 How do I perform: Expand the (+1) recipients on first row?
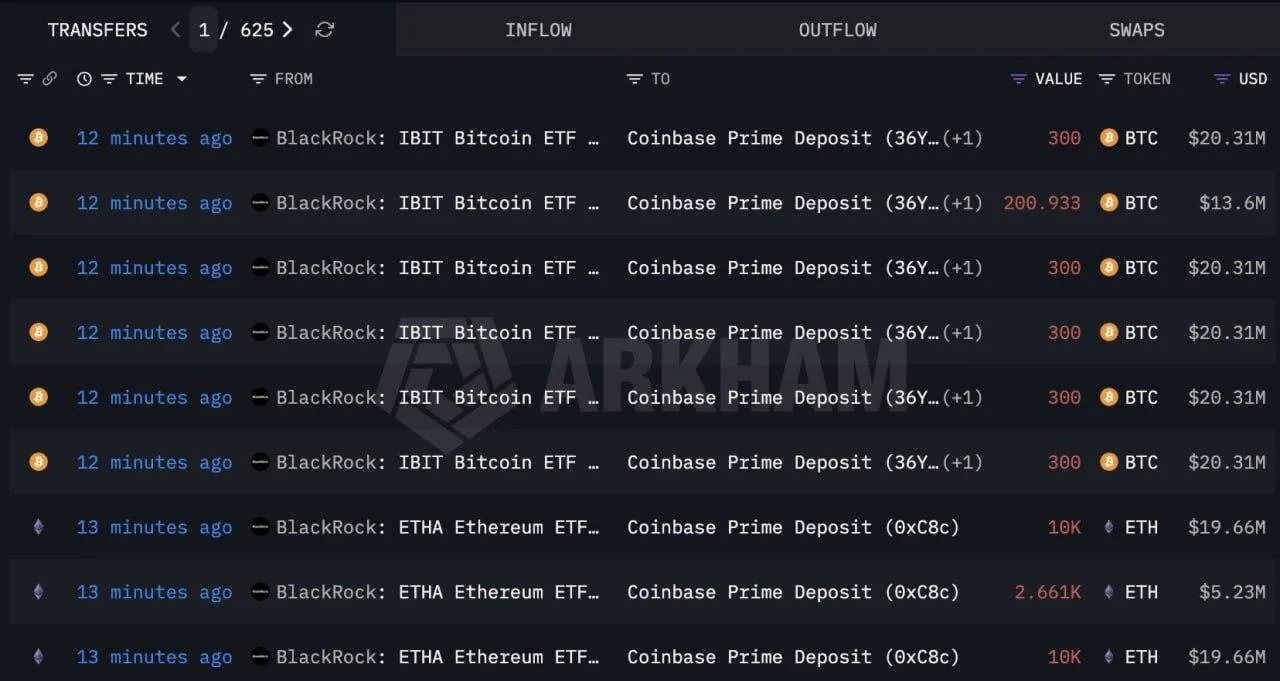[x=962, y=138]
